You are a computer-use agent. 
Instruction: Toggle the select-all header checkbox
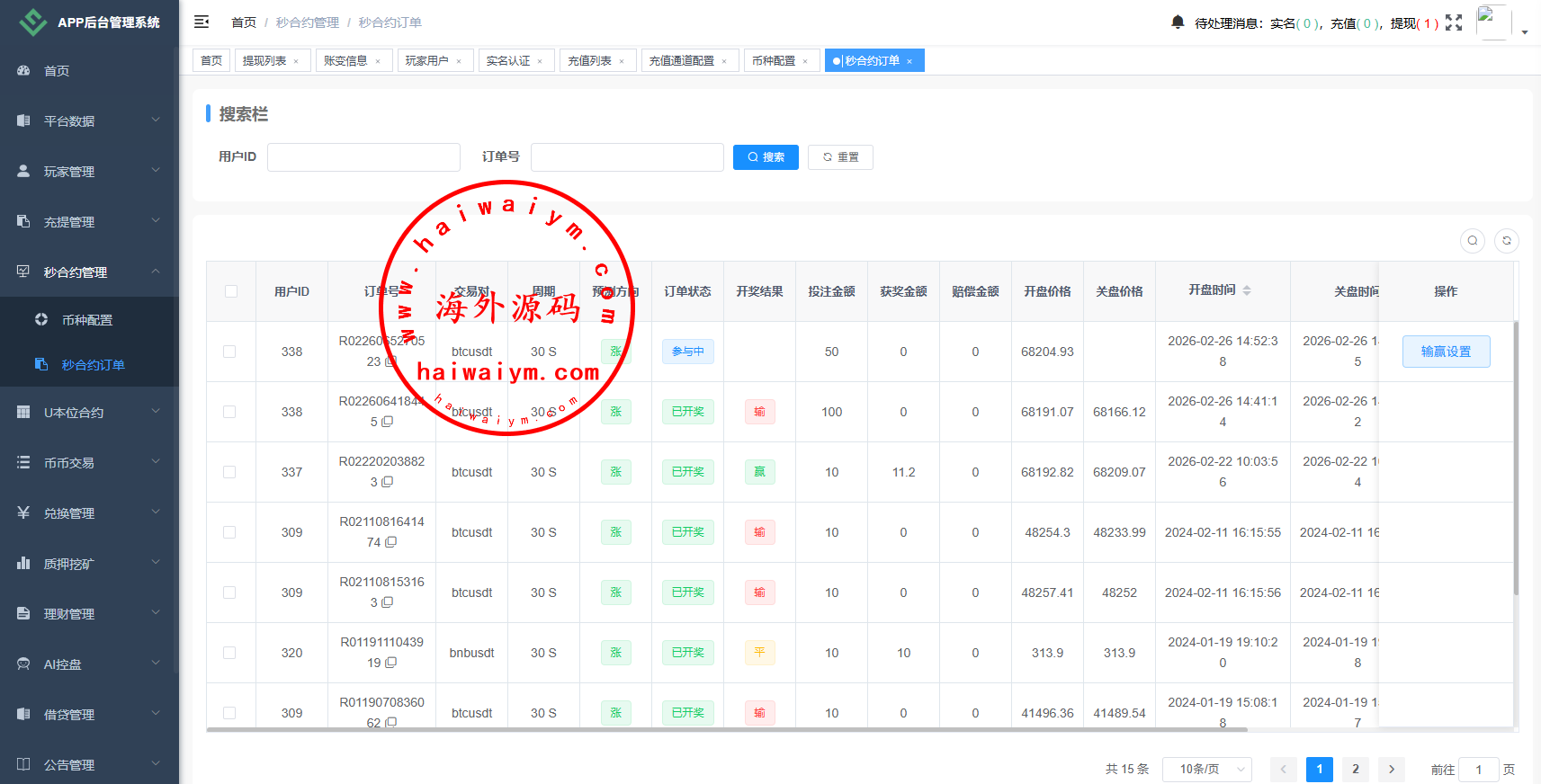coord(231,291)
